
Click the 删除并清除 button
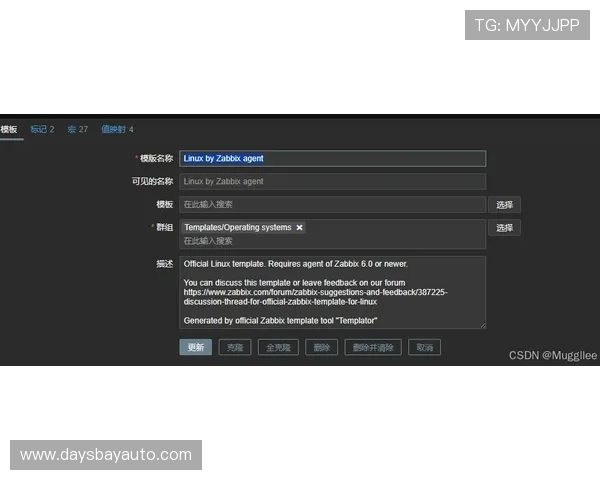[x=372, y=347]
